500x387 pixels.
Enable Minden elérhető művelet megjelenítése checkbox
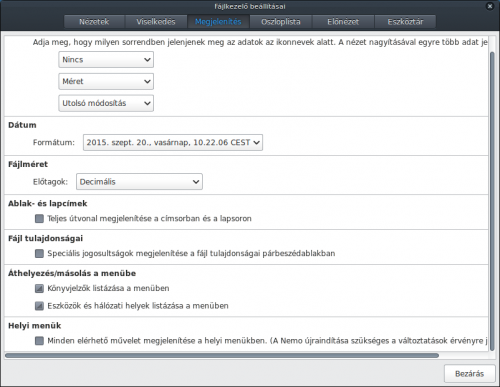39,341
